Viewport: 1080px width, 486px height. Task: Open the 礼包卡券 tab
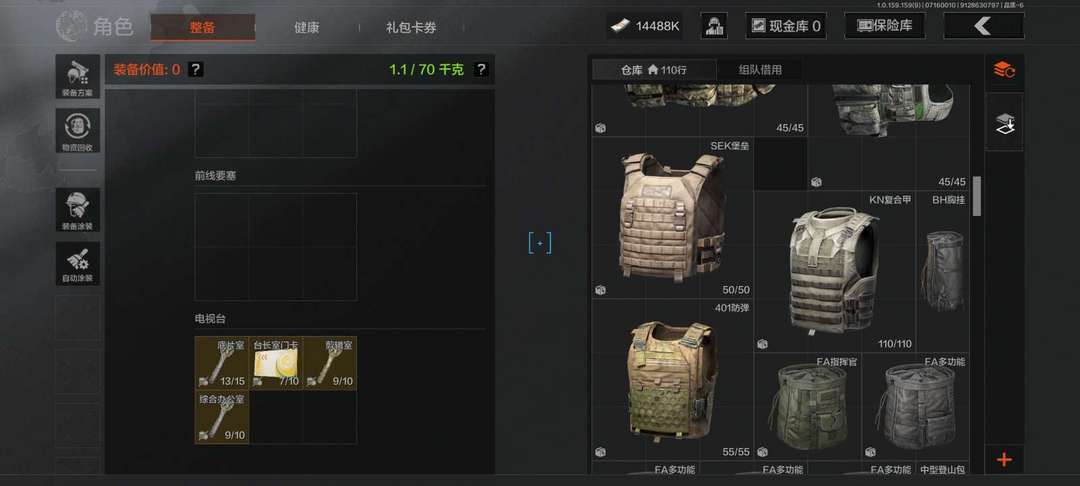pos(411,28)
